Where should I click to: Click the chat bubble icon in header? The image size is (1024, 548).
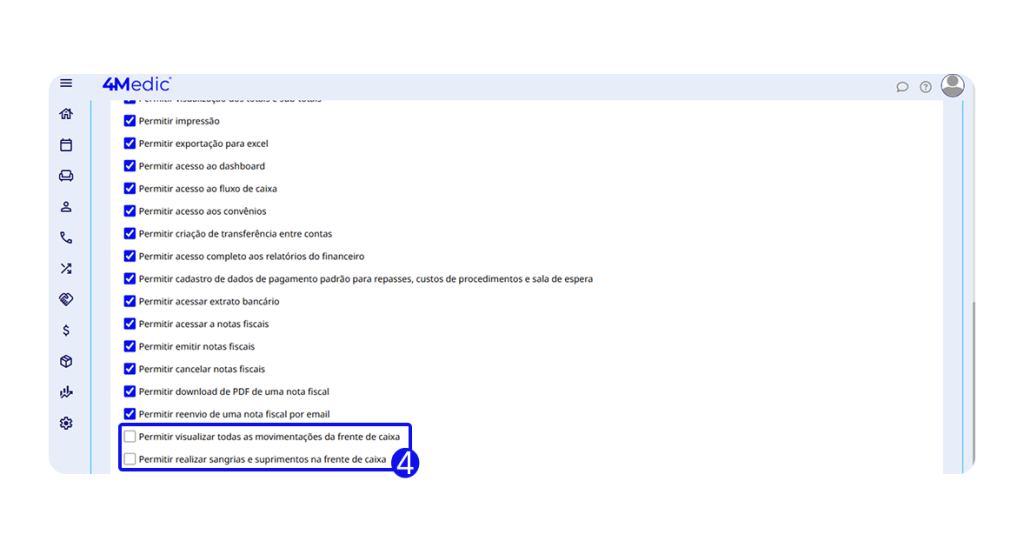click(902, 87)
